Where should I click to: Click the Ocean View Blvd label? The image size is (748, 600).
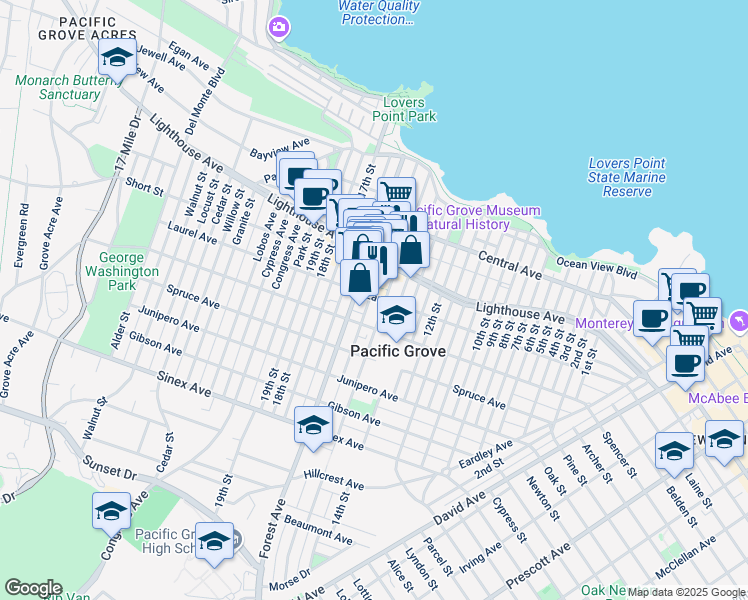[597, 269]
